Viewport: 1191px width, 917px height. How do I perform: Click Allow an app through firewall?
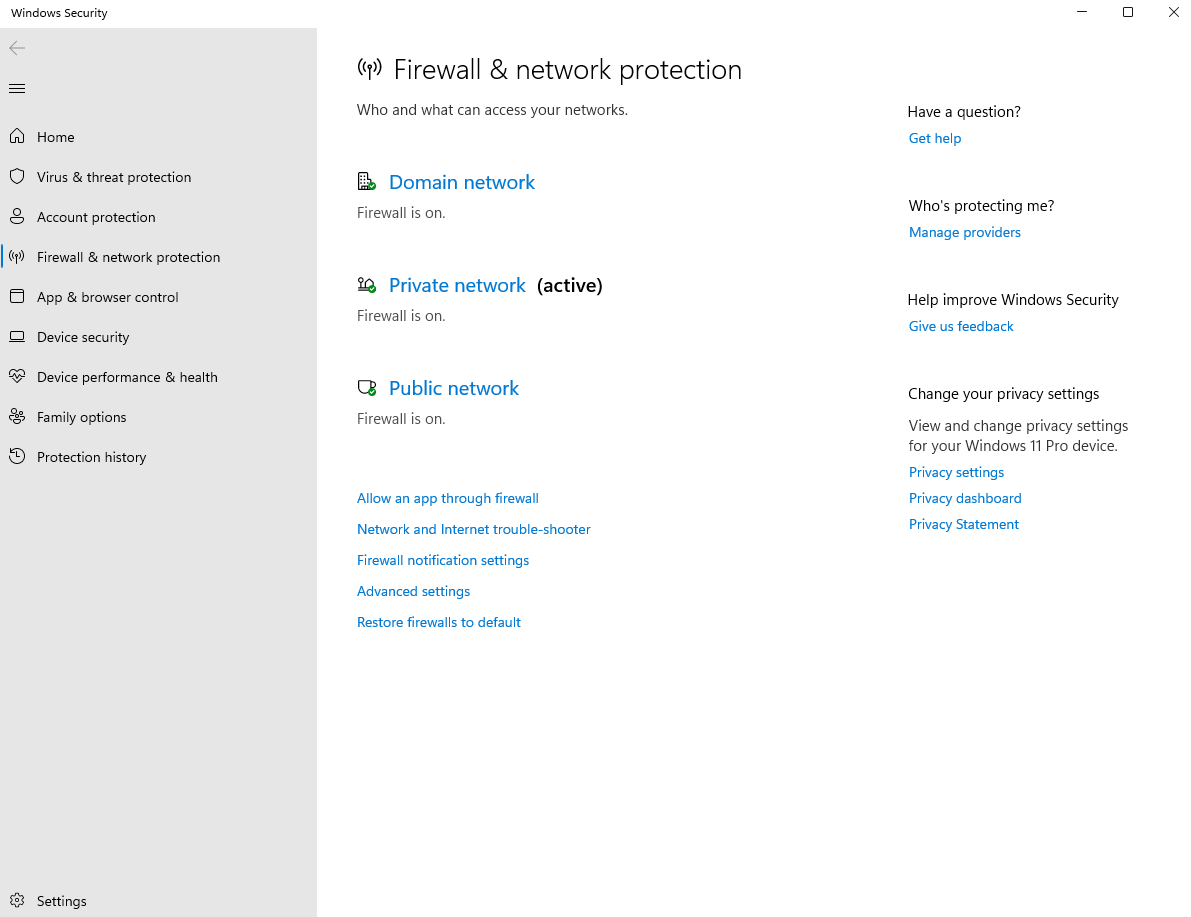(x=447, y=498)
